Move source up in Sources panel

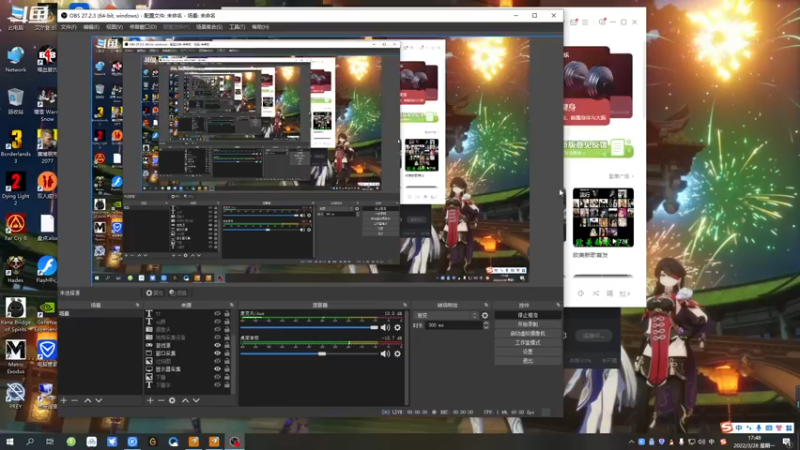[185, 401]
